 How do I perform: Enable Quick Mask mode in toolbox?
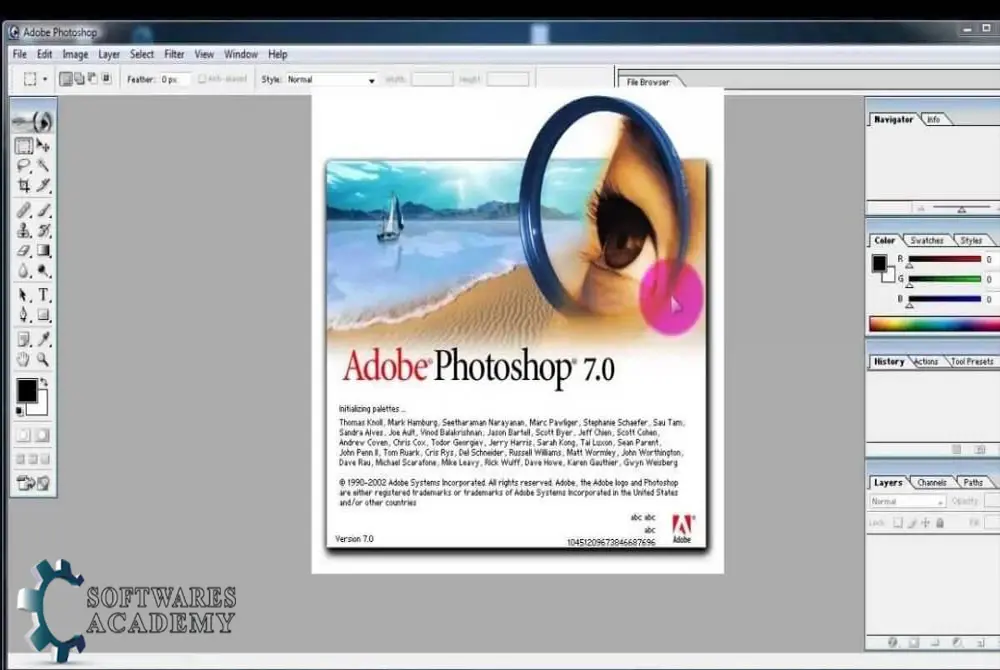pyautogui.click(x=43, y=435)
